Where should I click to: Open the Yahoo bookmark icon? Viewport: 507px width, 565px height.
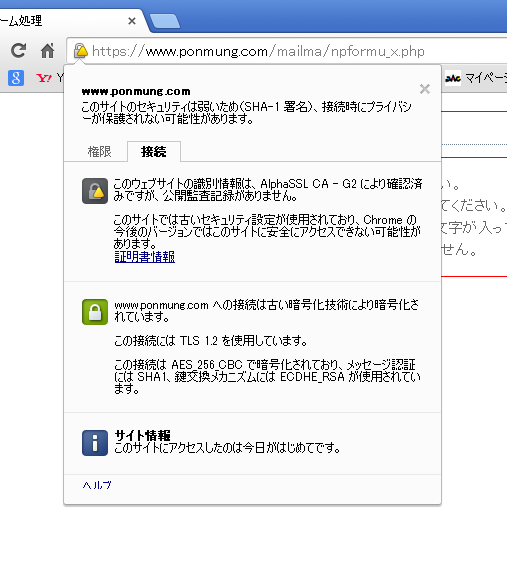pos(44,78)
